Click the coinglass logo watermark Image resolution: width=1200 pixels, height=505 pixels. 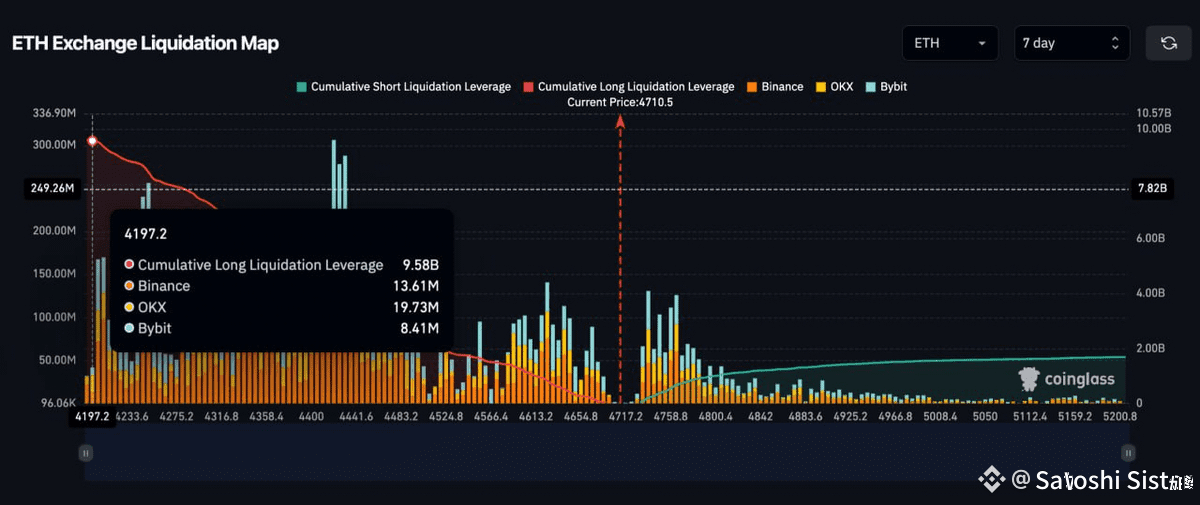click(x=1066, y=379)
